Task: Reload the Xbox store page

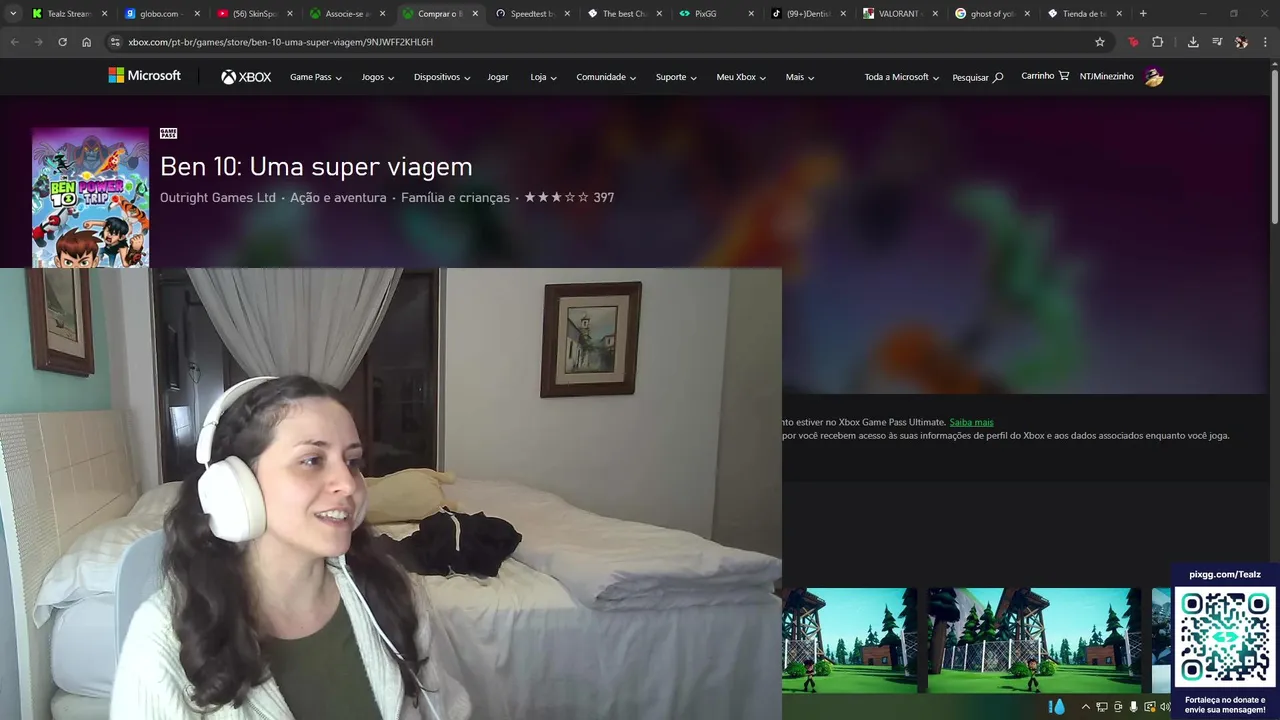Action: coord(62,42)
